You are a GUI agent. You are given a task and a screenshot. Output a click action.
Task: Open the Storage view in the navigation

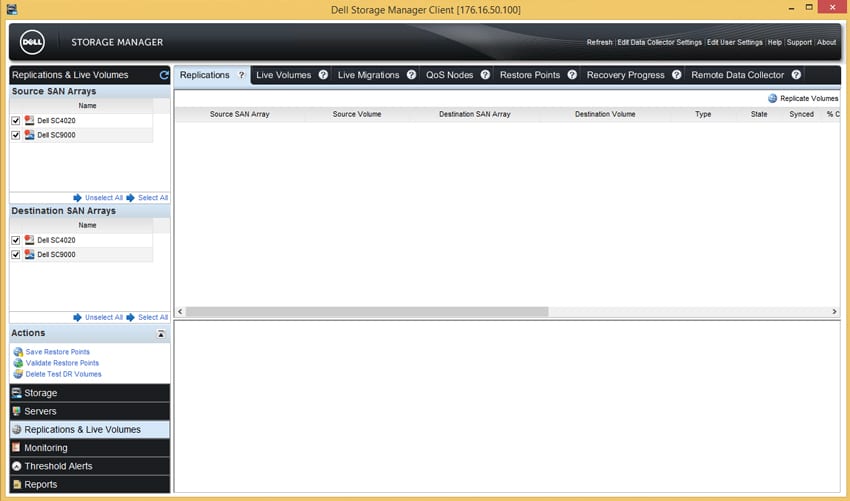[89, 393]
